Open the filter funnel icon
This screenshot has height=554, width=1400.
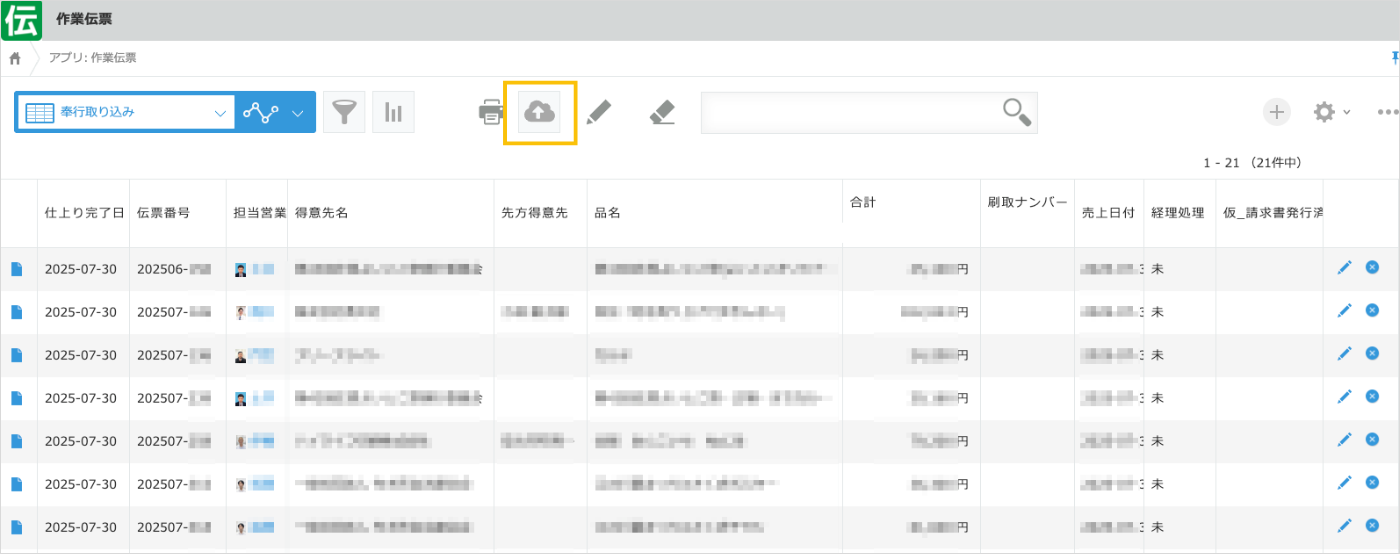(344, 113)
